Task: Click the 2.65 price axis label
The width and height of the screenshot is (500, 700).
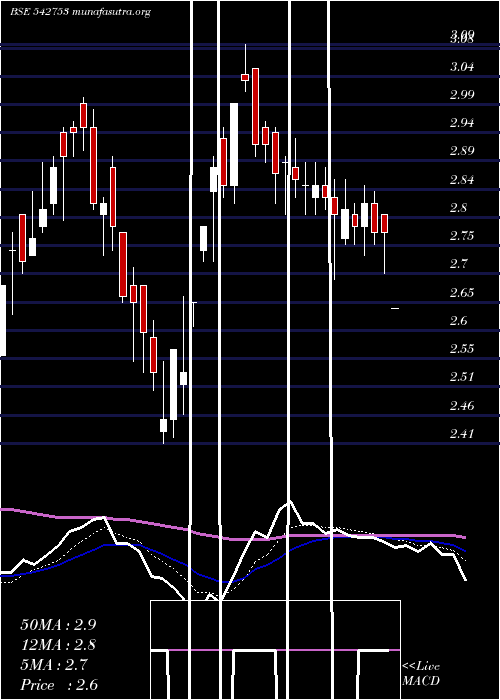Action: 462,292
